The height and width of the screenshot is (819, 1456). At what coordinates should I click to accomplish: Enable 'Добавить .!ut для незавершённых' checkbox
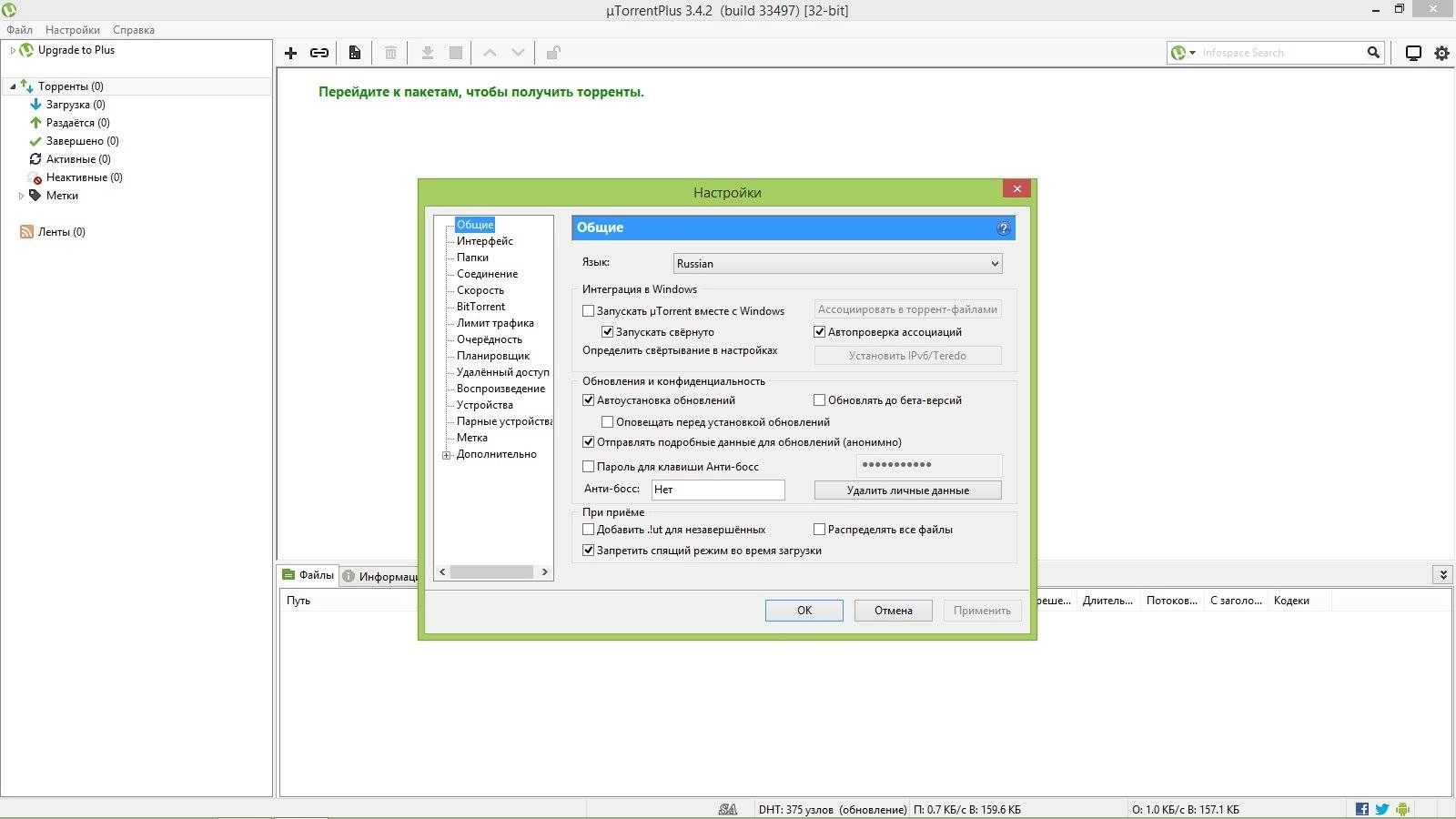[588, 530]
